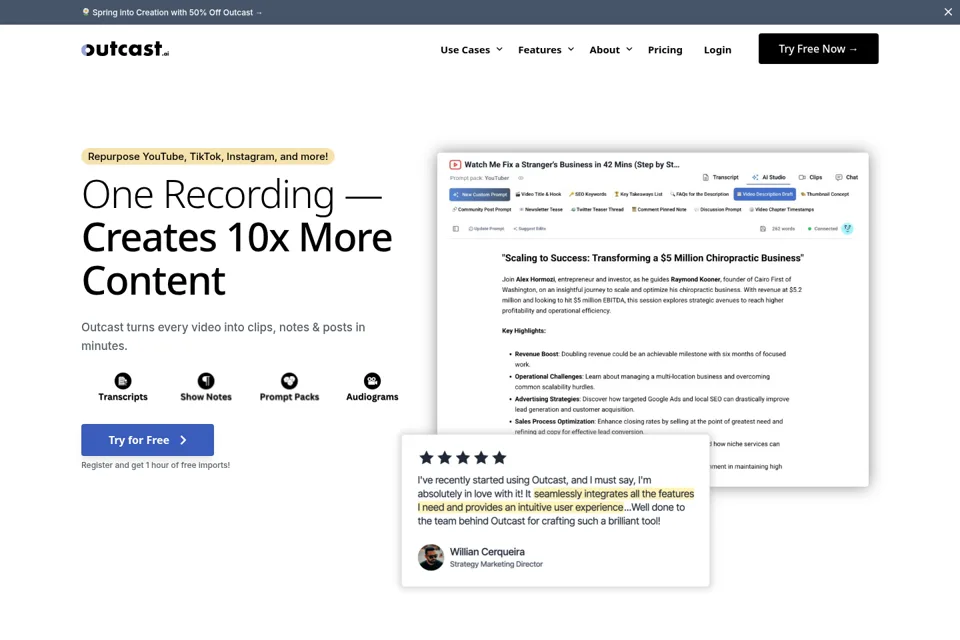The image size is (960, 640).
Task: Expand the Use Cases chevron arrow
Action: pos(500,49)
